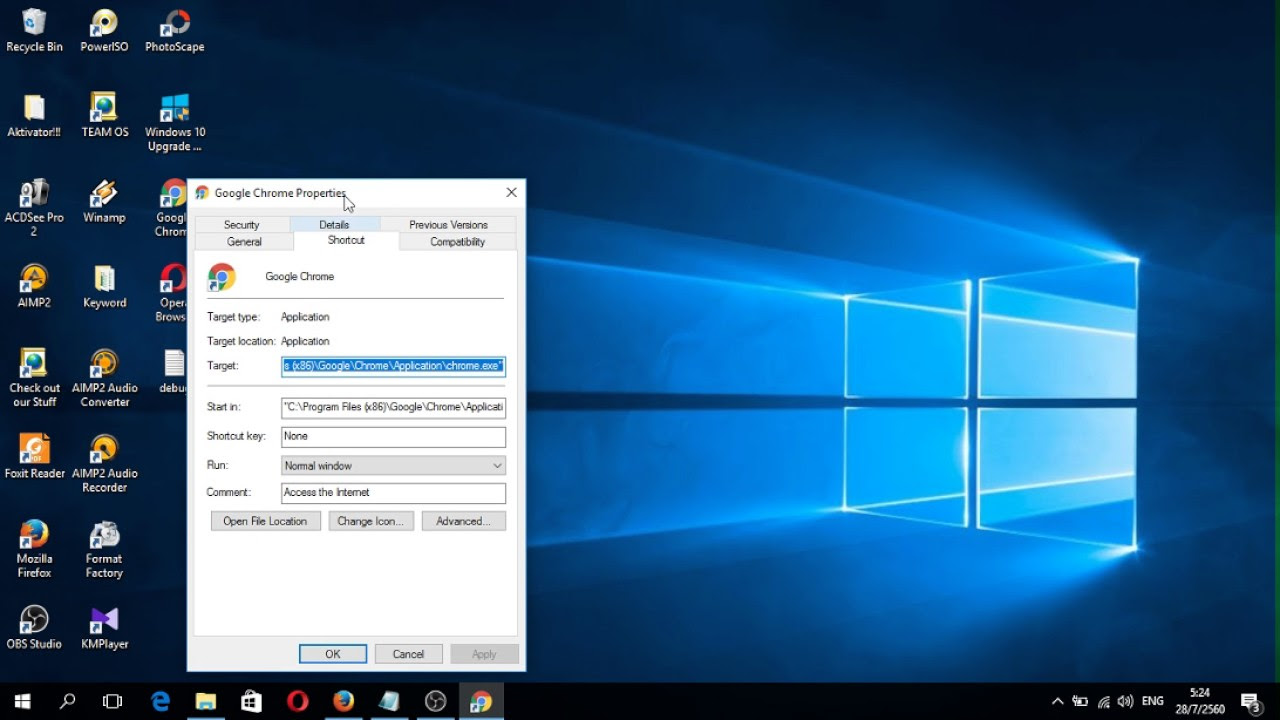This screenshot has width=1280, height=720.
Task: Show hidden system tray icons
Action: (1058, 702)
